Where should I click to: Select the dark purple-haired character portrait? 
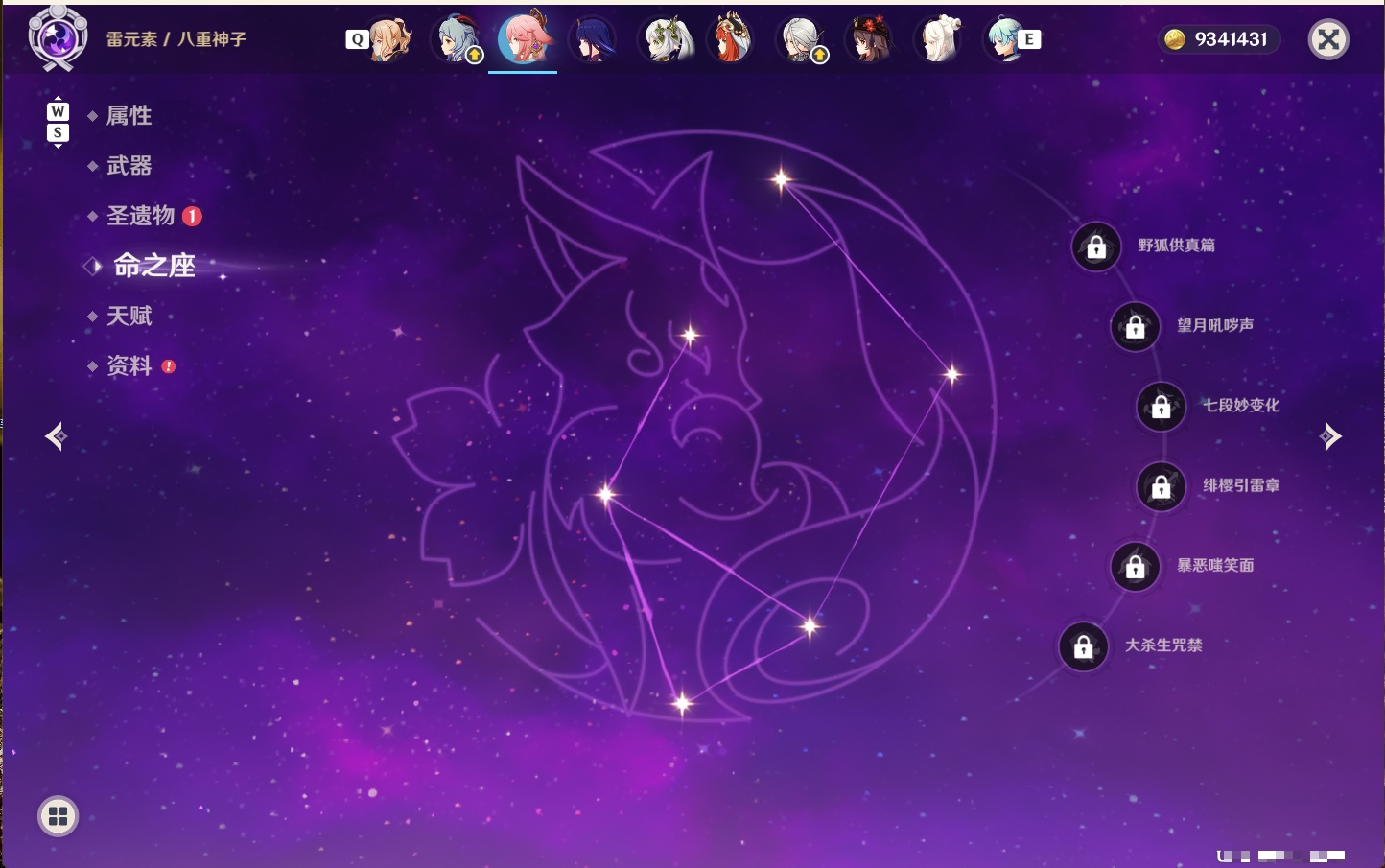coord(593,39)
